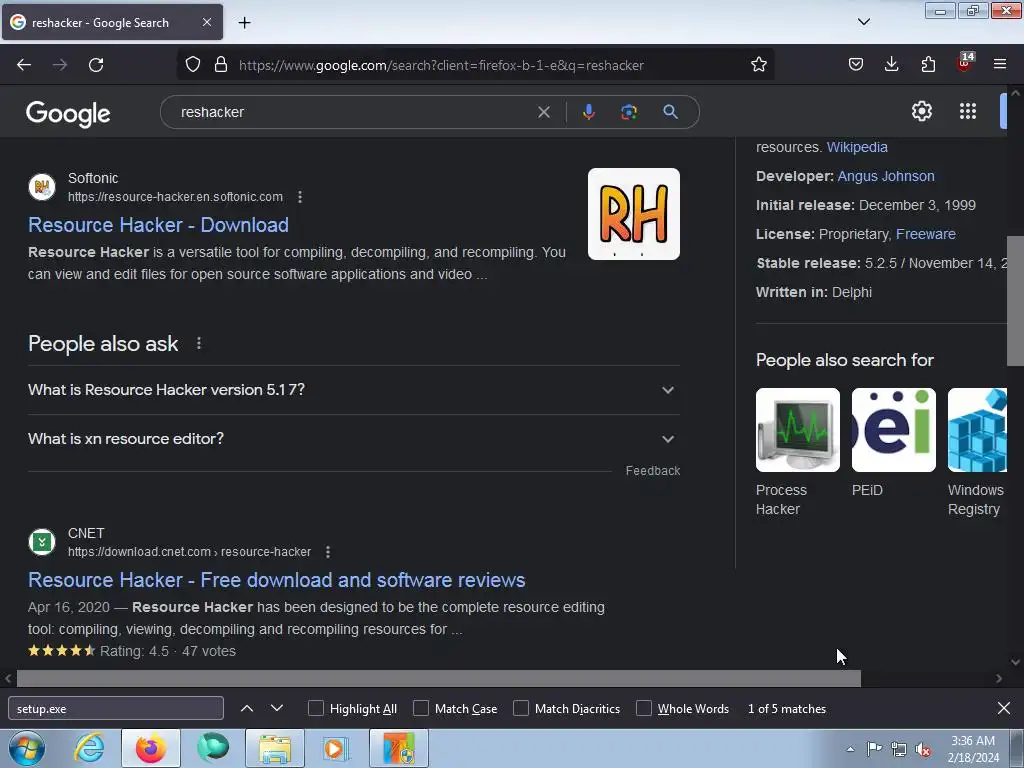Image resolution: width=1024 pixels, height=768 pixels.
Task: Open the Angus Johnson developer link
Action: pos(886,176)
